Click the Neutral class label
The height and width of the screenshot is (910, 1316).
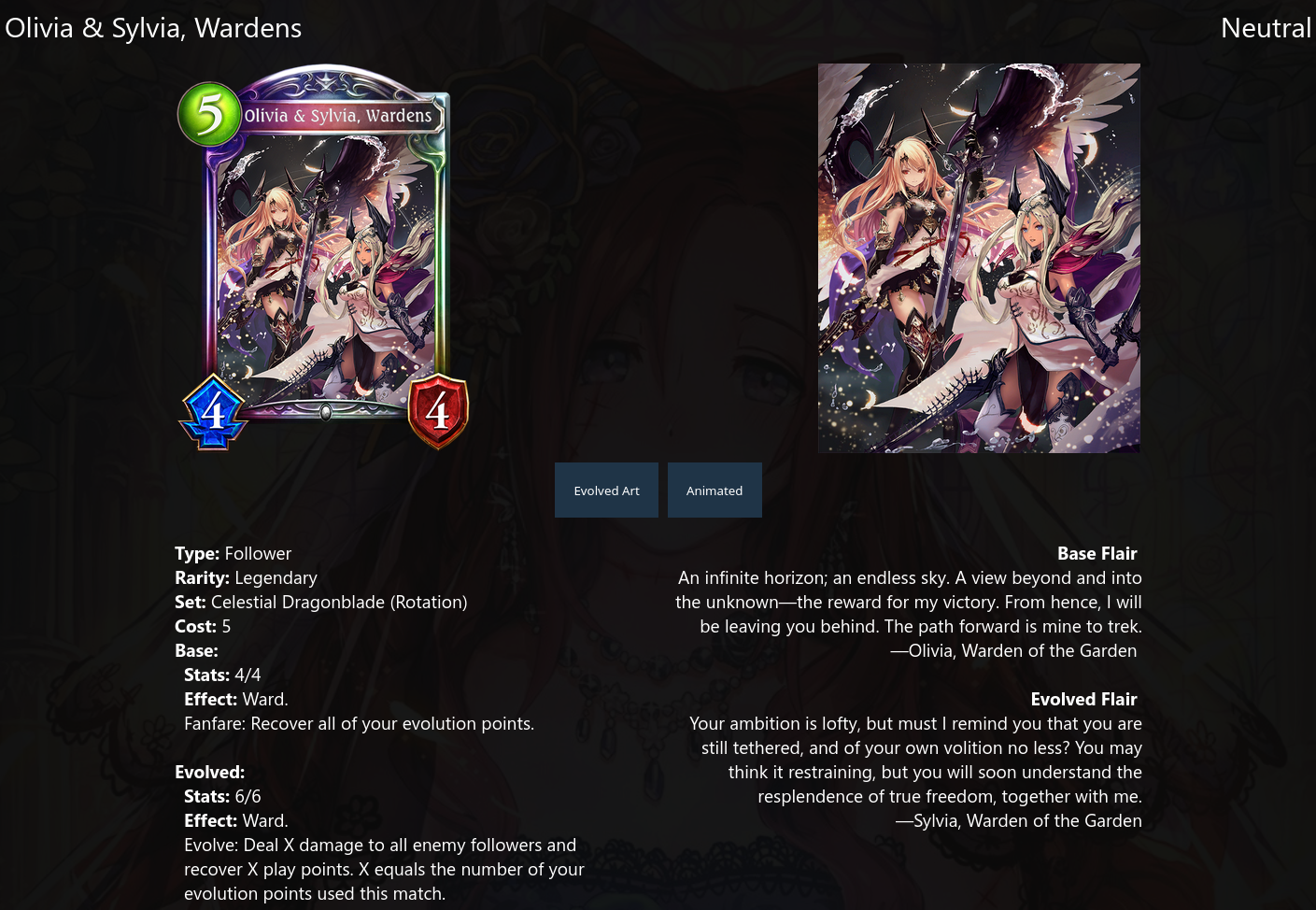[1266, 28]
